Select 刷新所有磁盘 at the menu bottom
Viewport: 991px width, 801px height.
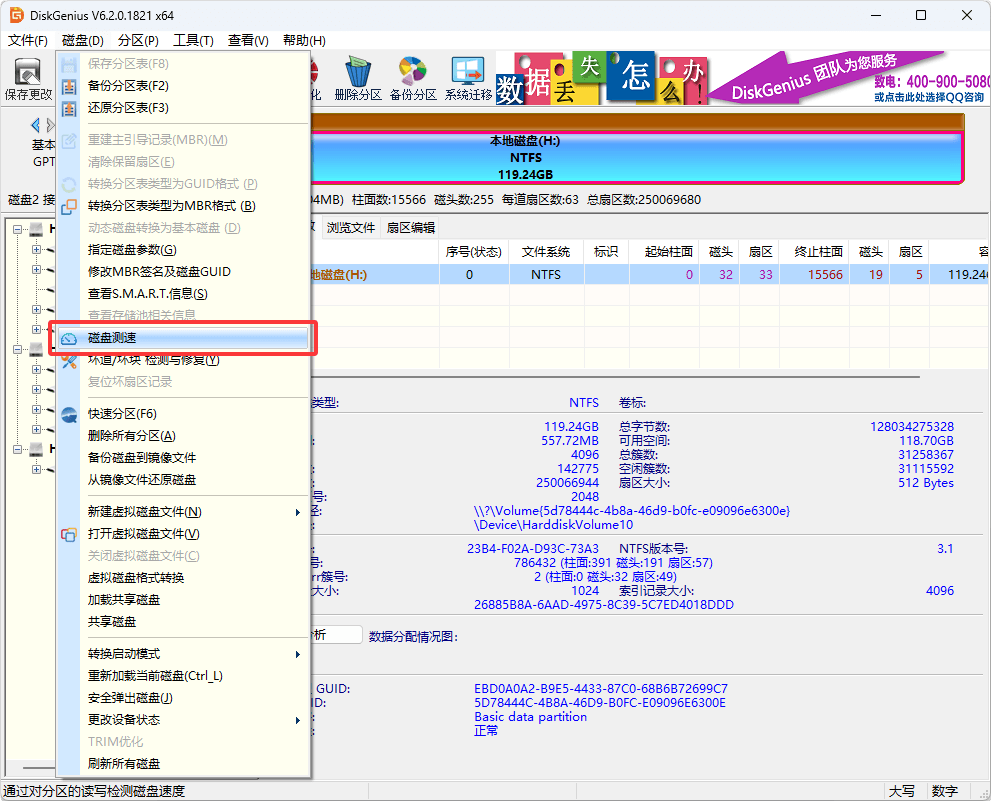click(182, 764)
